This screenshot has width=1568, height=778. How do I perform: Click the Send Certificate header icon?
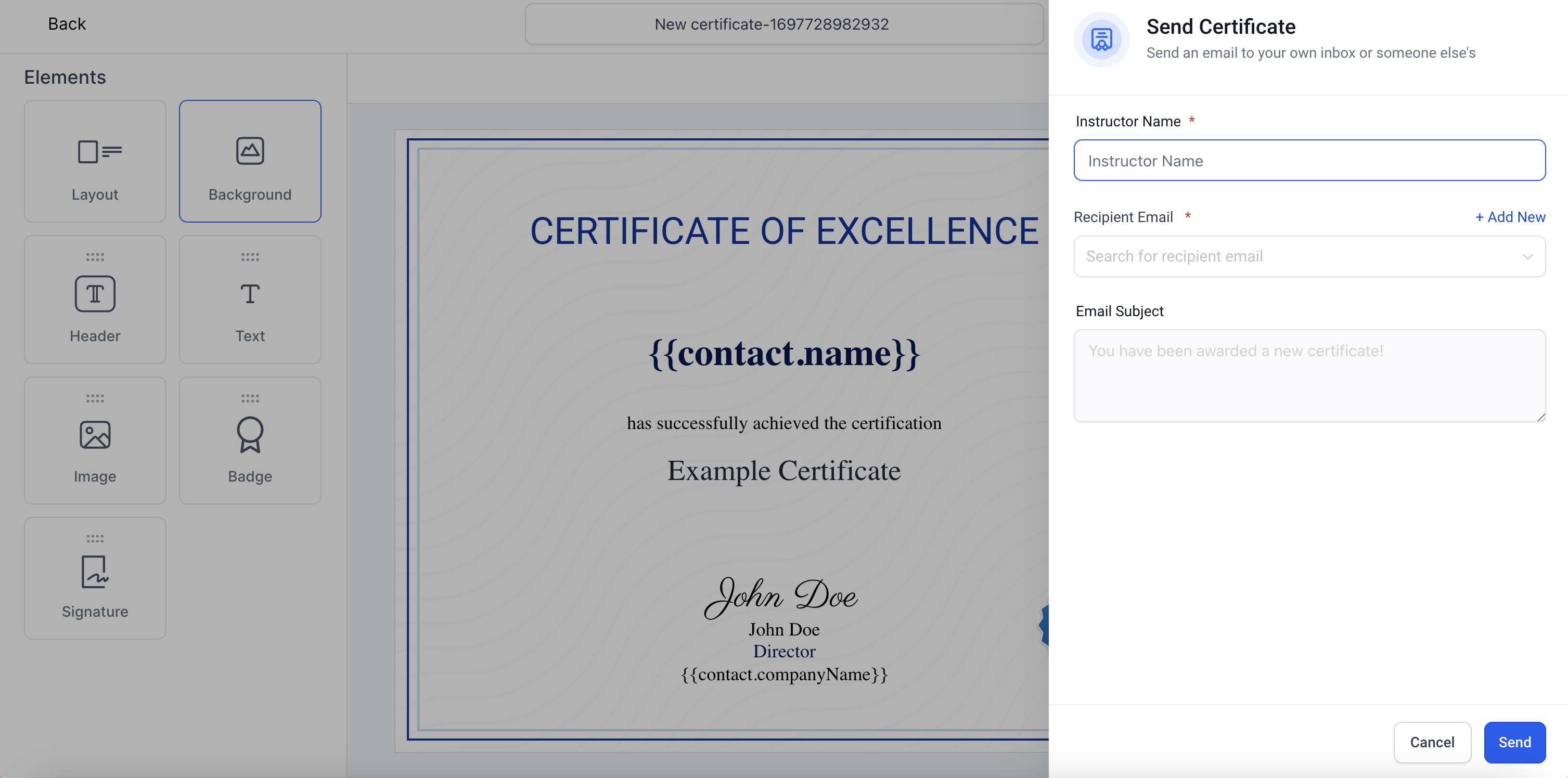coord(1101,40)
